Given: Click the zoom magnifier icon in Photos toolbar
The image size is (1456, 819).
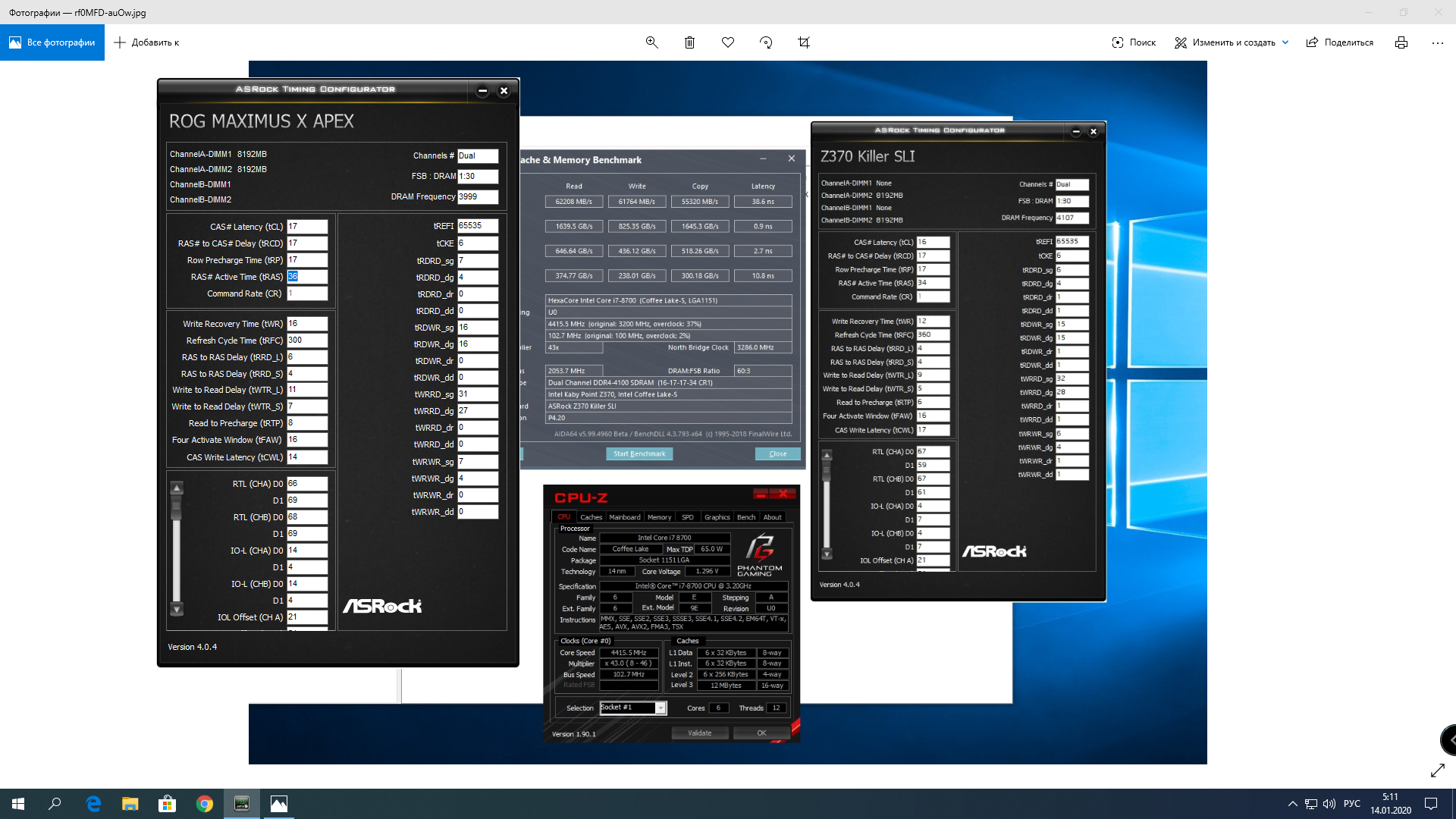Looking at the screenshot, I should (x=651, y=42).
